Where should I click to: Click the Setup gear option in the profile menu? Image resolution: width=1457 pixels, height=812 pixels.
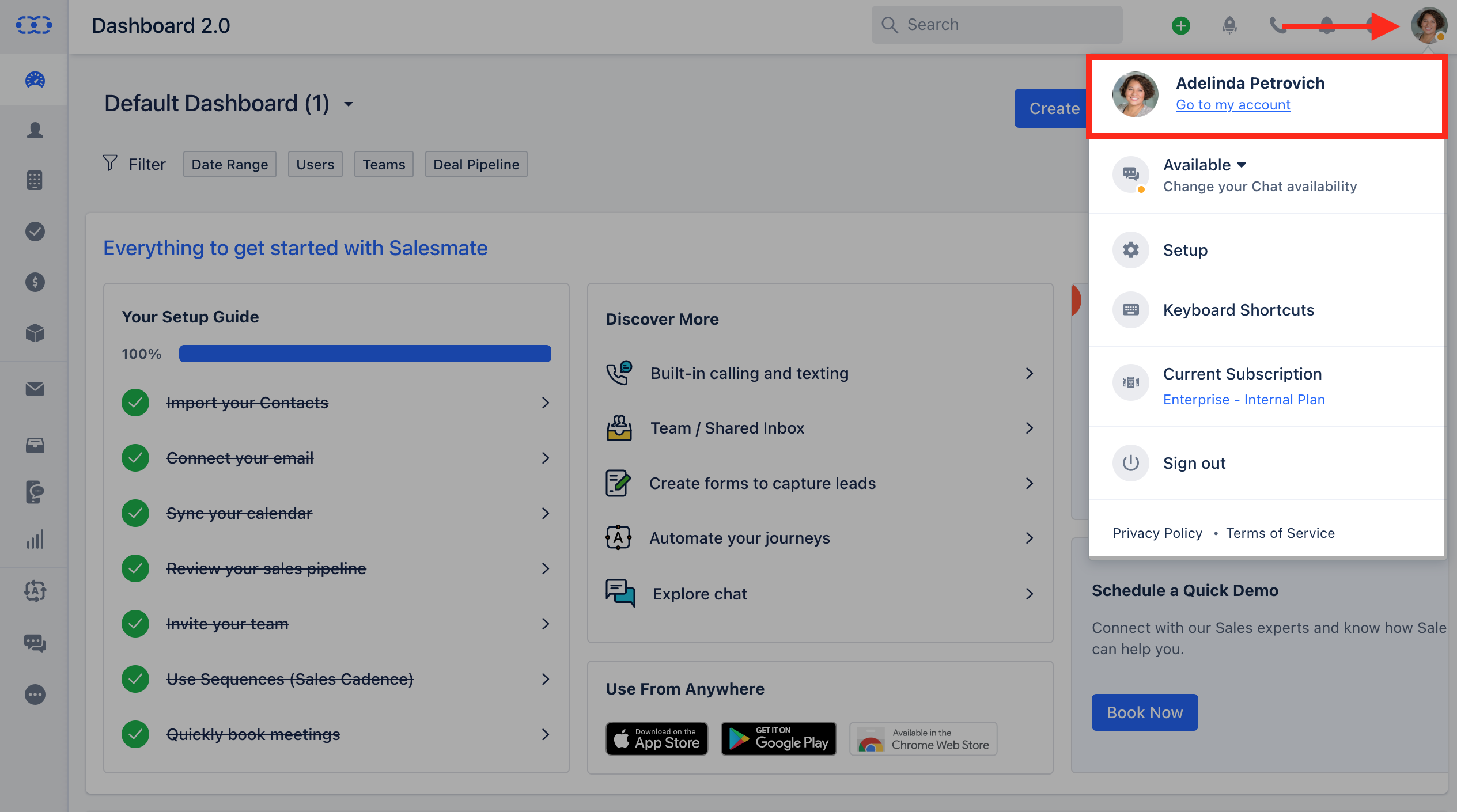click(x=1185, y=250)
